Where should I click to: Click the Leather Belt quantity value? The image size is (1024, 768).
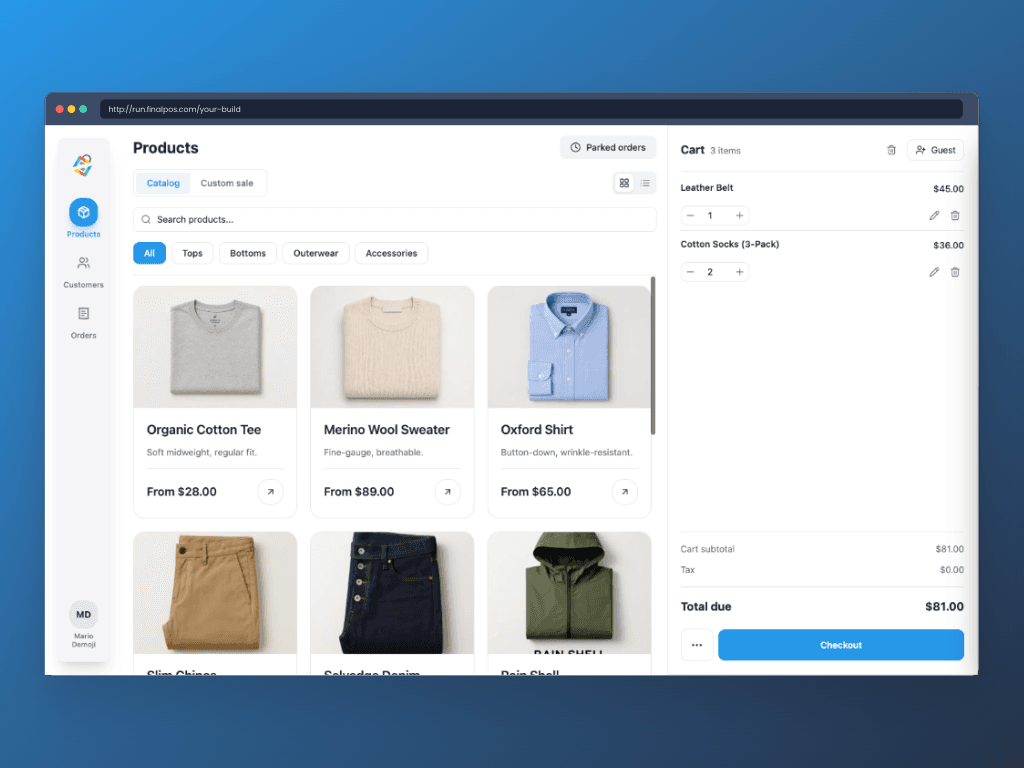pos(710,216)
